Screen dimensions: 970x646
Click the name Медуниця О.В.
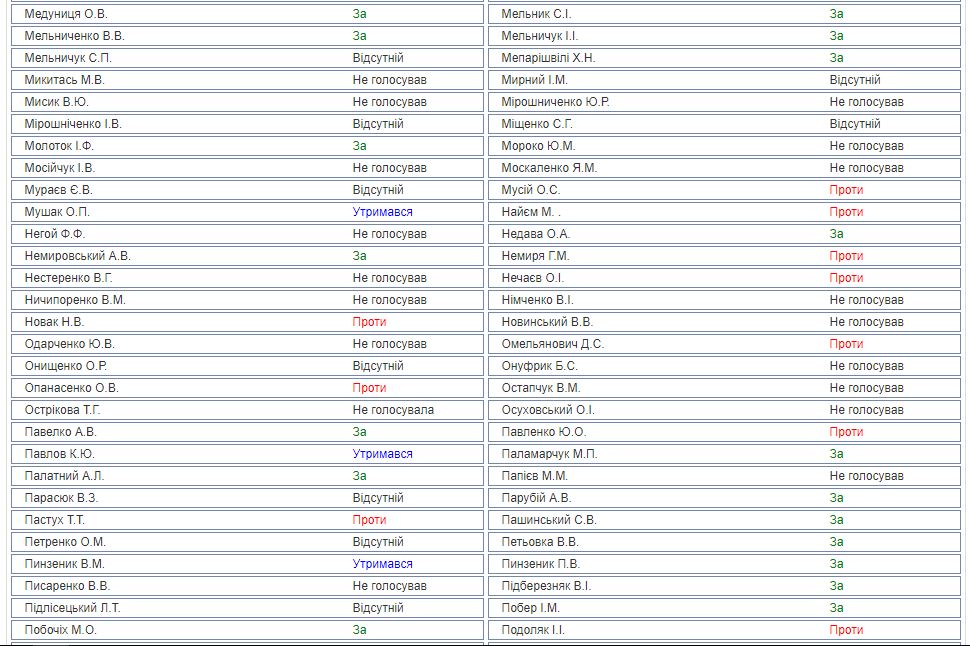66,14
